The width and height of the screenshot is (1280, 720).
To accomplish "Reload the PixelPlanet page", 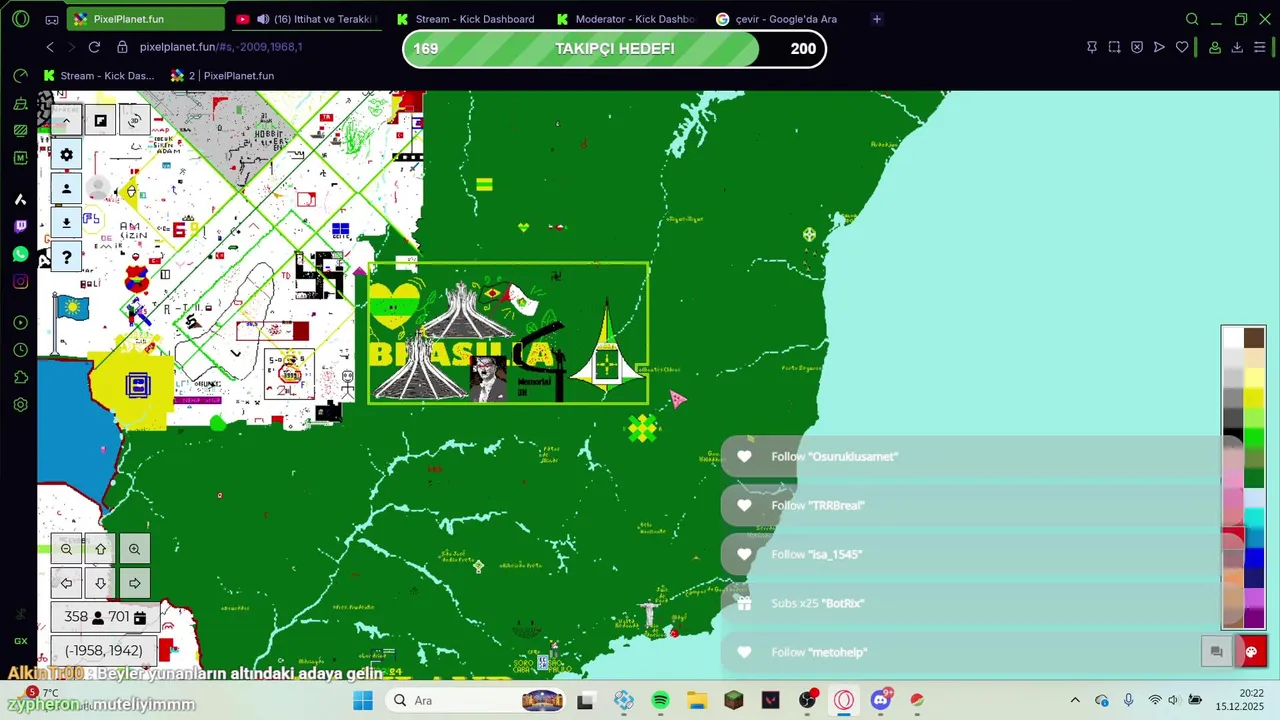I will point(94,47).
